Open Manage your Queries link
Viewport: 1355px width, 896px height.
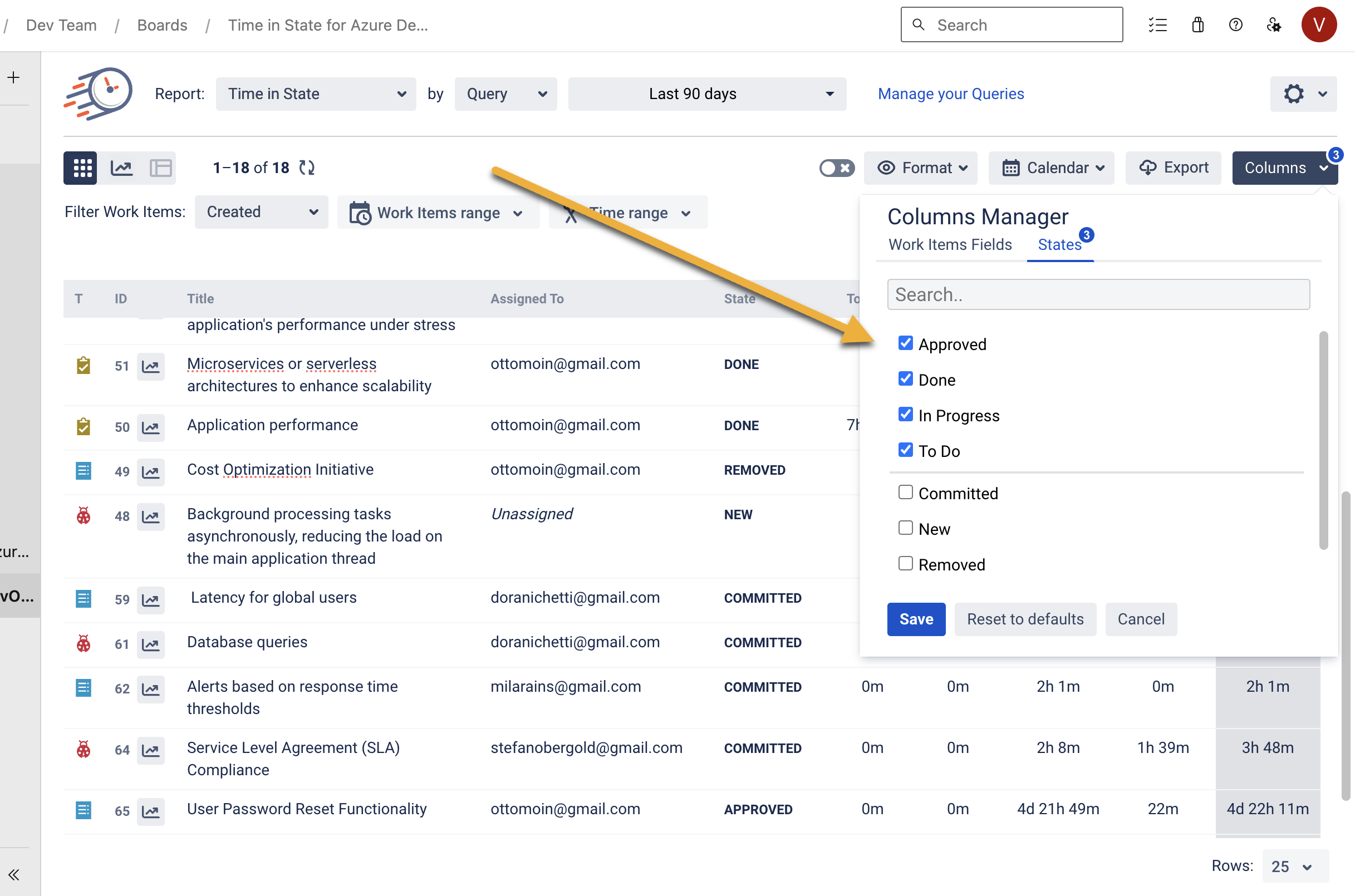[950, 93]
